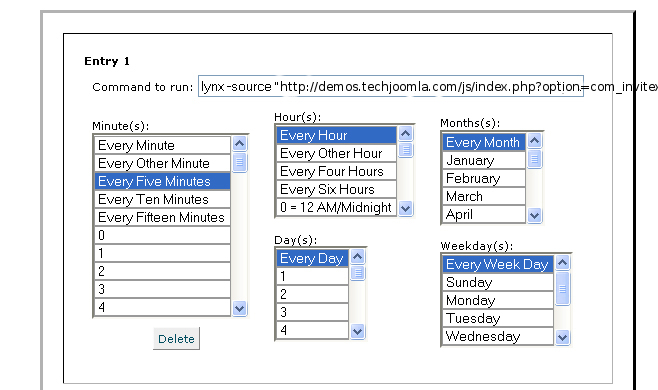Click the Weekdays list scroll-down arrow
This screenshot has height=390, width=658.
coord(563,337)
